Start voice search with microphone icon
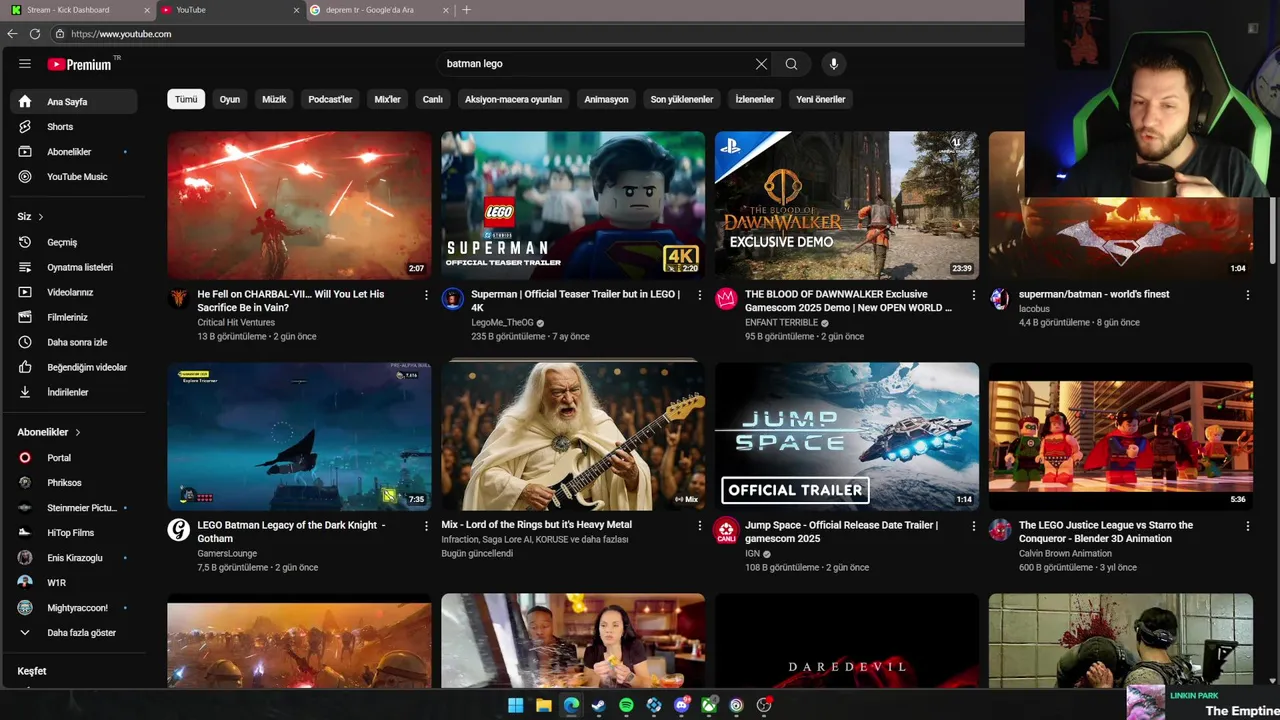Viewport: 1280px width, 720px height. click(834, 64)
